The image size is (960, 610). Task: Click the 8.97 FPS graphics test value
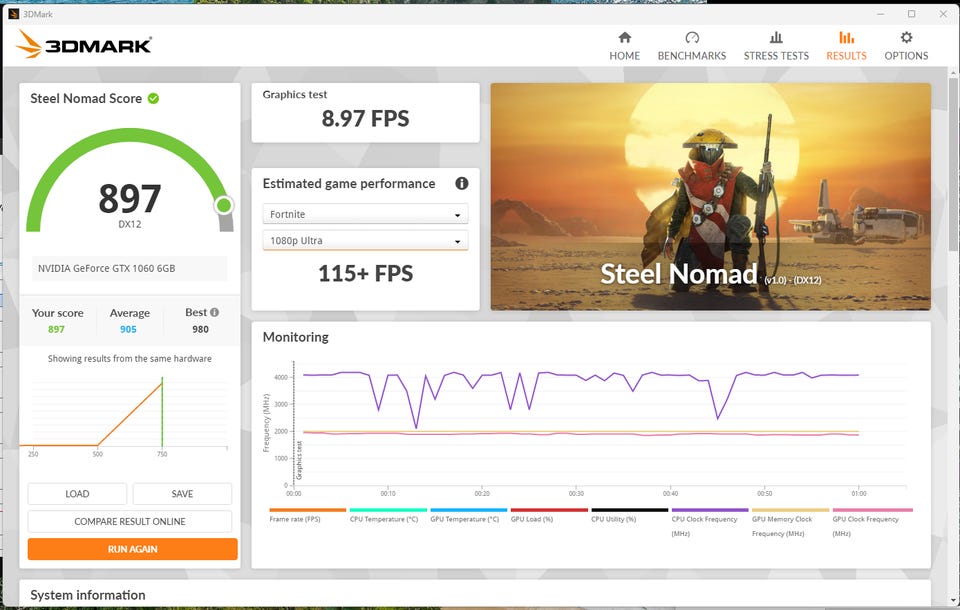tap(366, 118)
